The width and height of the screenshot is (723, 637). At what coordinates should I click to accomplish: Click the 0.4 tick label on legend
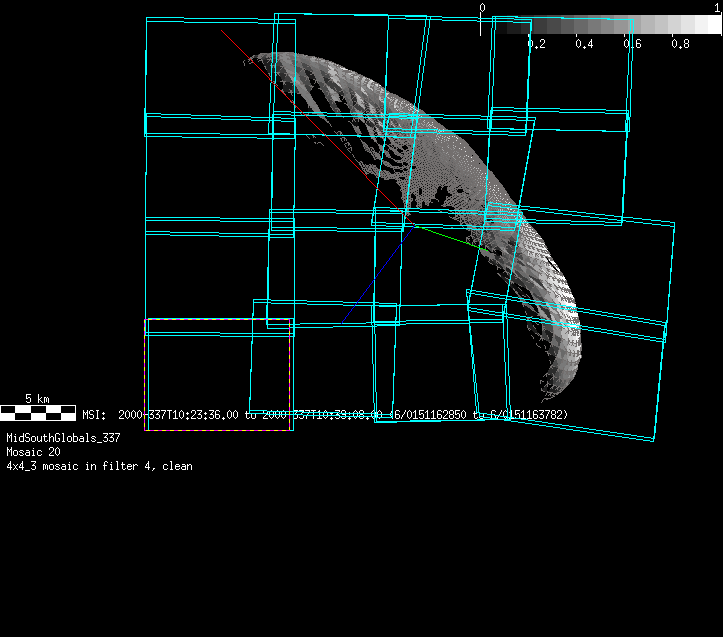coord(584,44)
